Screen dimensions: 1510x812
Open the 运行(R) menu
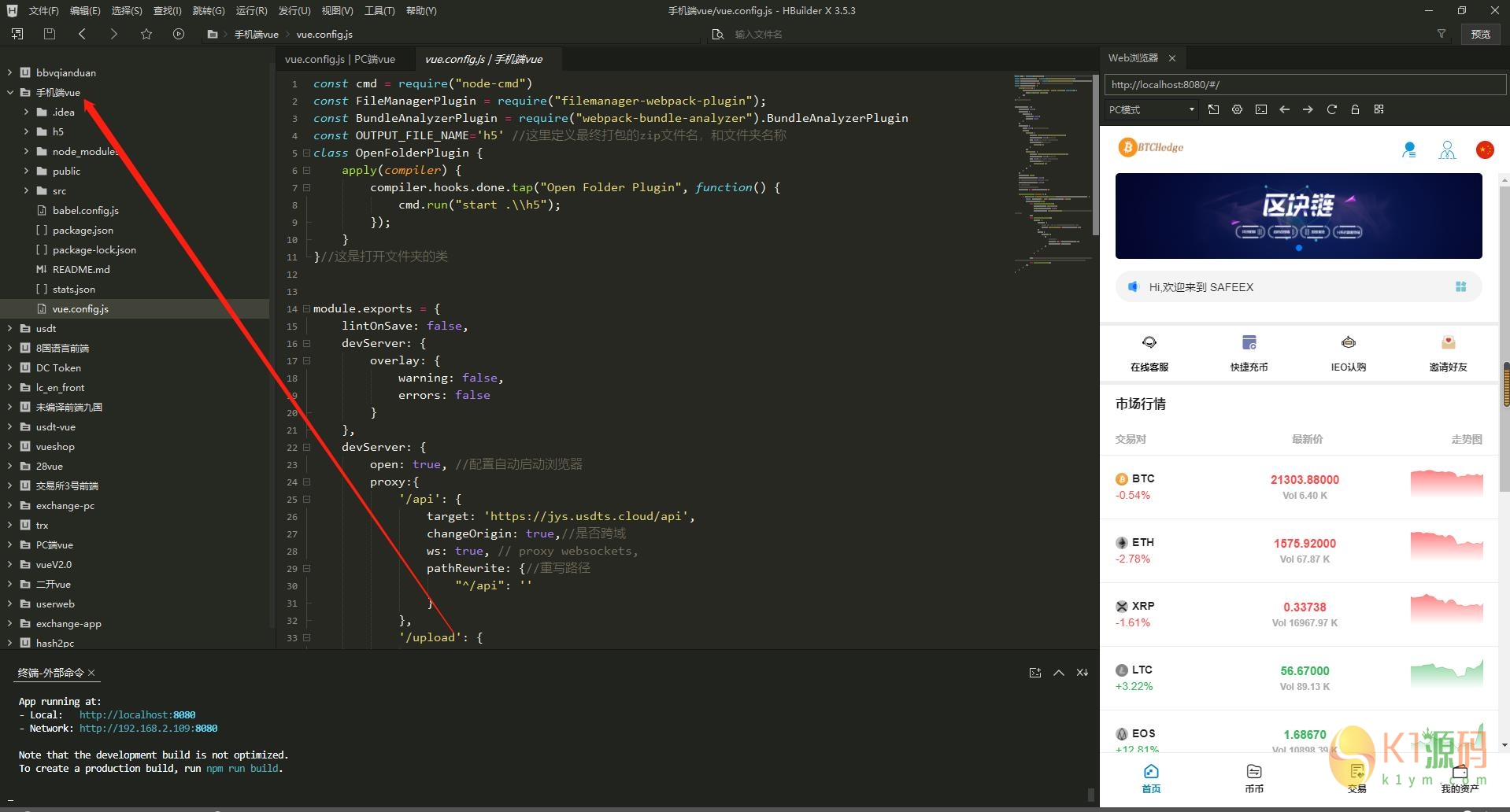coord(251,10)
